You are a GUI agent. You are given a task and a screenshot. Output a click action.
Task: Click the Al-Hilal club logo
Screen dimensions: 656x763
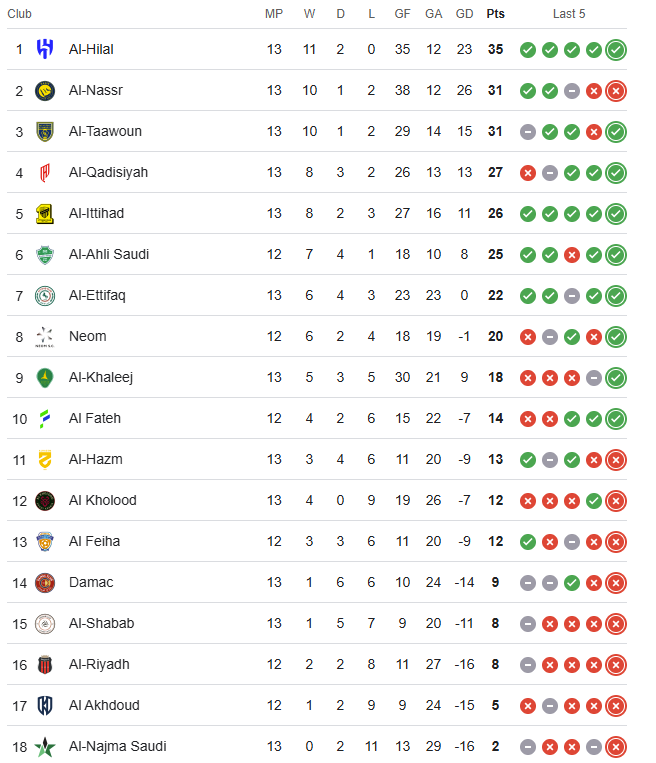click(45, 49)
